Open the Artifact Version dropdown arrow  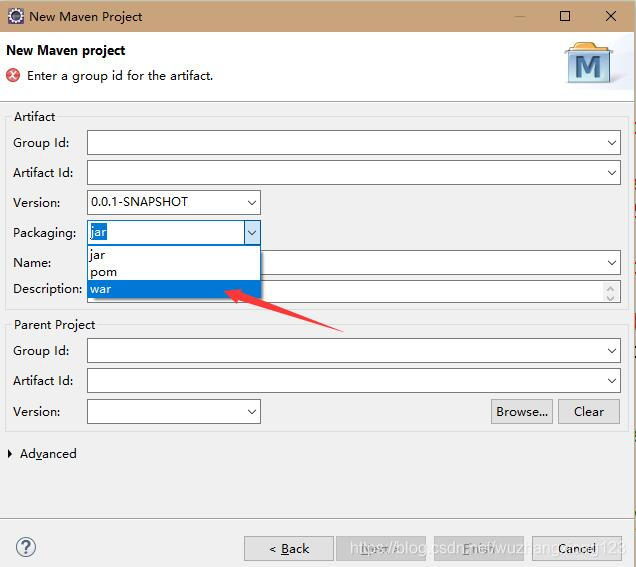(252, 202)
